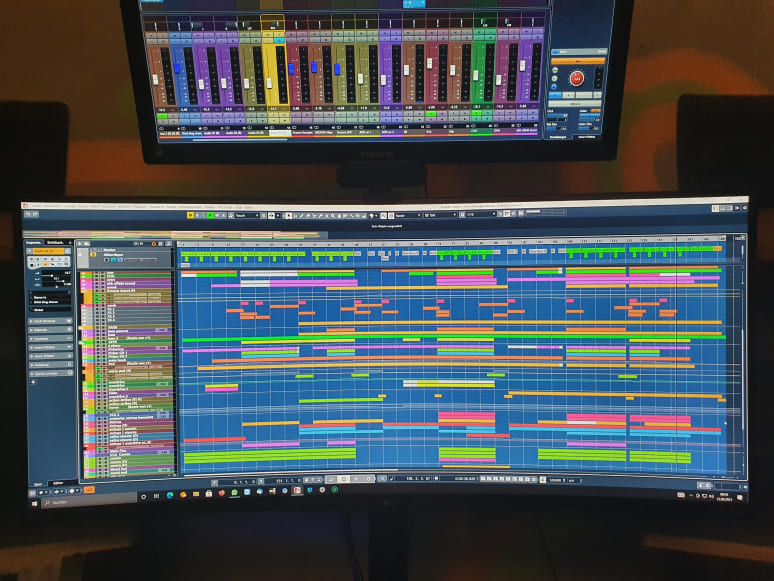
Task: Open the grid type Takt dropdown
Action: coord(440,216)
